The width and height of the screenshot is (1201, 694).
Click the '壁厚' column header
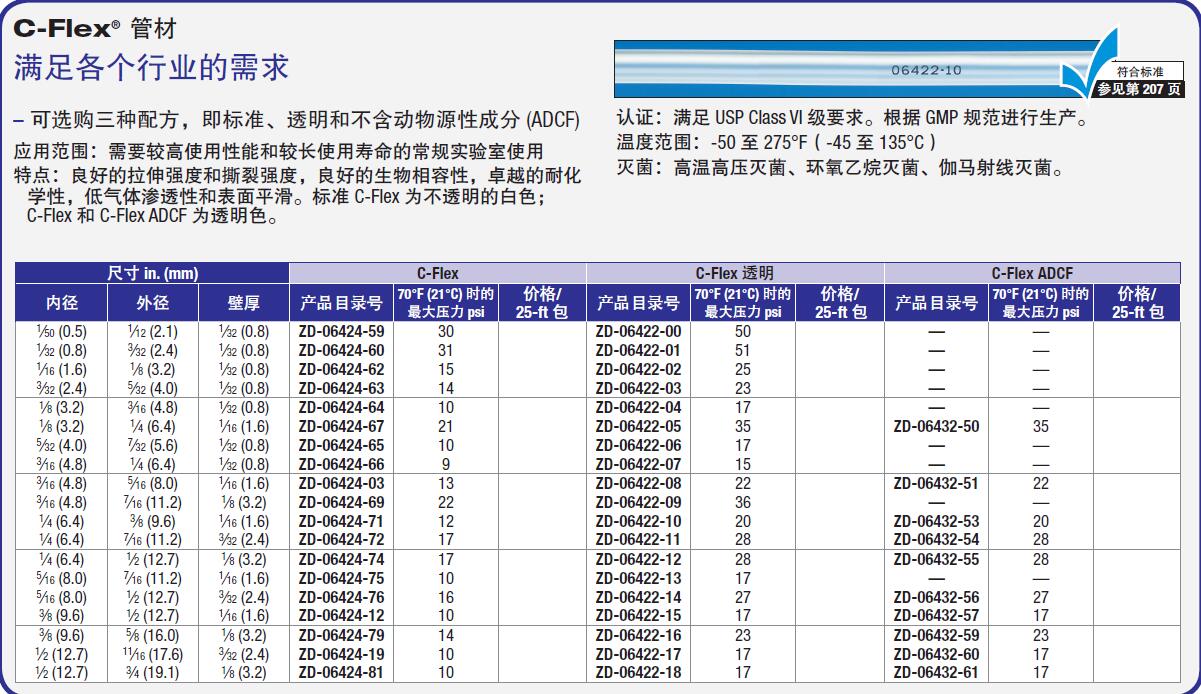pyautogui.click(x=244, y=302)
